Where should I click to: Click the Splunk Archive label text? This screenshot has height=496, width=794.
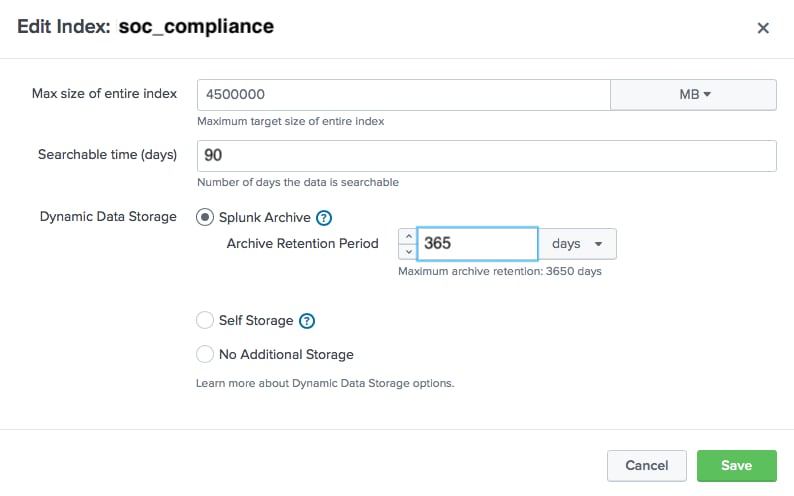tap(265, 218)
